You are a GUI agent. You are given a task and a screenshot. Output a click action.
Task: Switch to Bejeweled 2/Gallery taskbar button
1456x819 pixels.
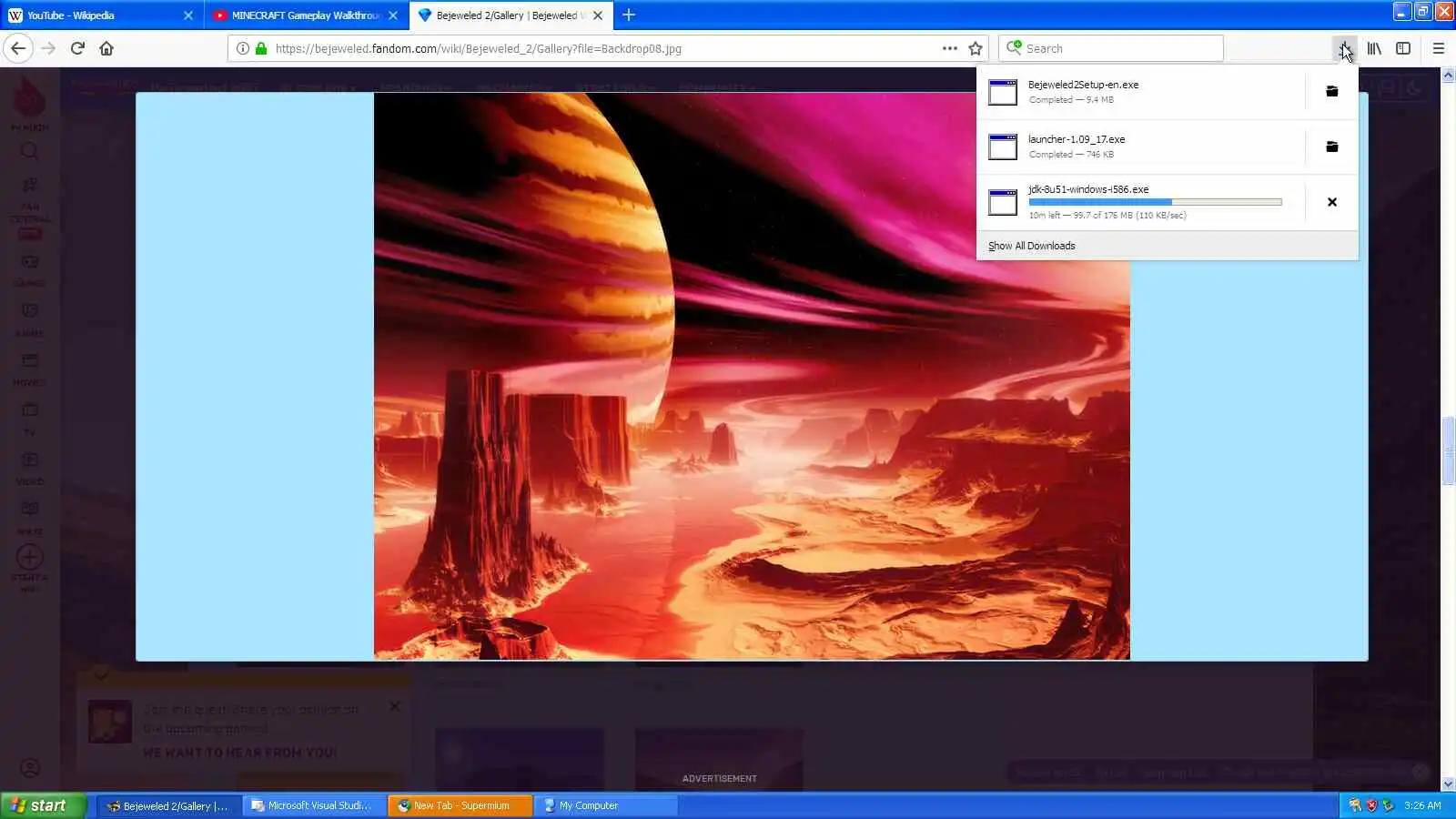pyautogui.click(x=169, y=805)
